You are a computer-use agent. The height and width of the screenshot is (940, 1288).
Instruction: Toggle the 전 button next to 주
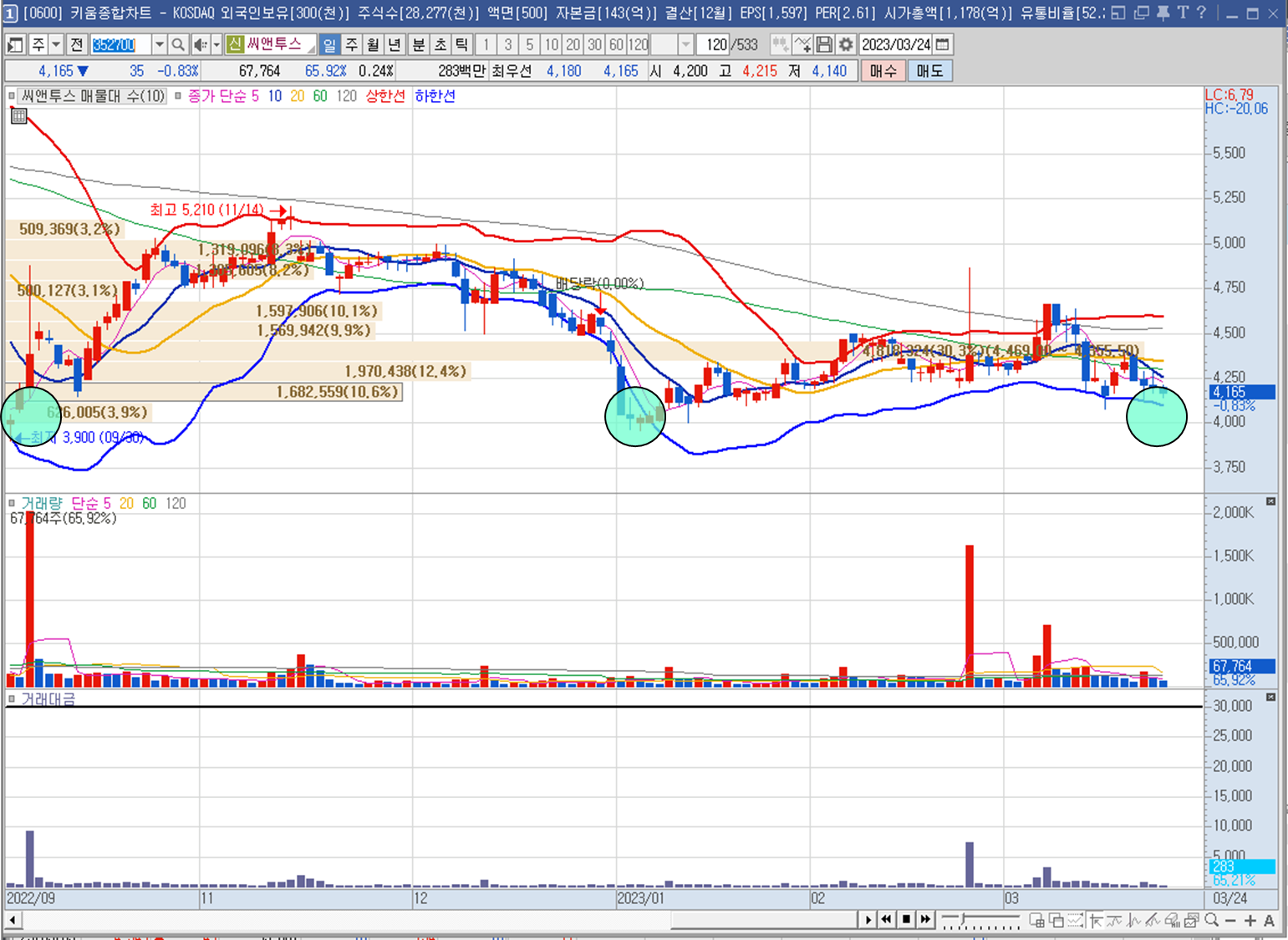pos(76,45)
